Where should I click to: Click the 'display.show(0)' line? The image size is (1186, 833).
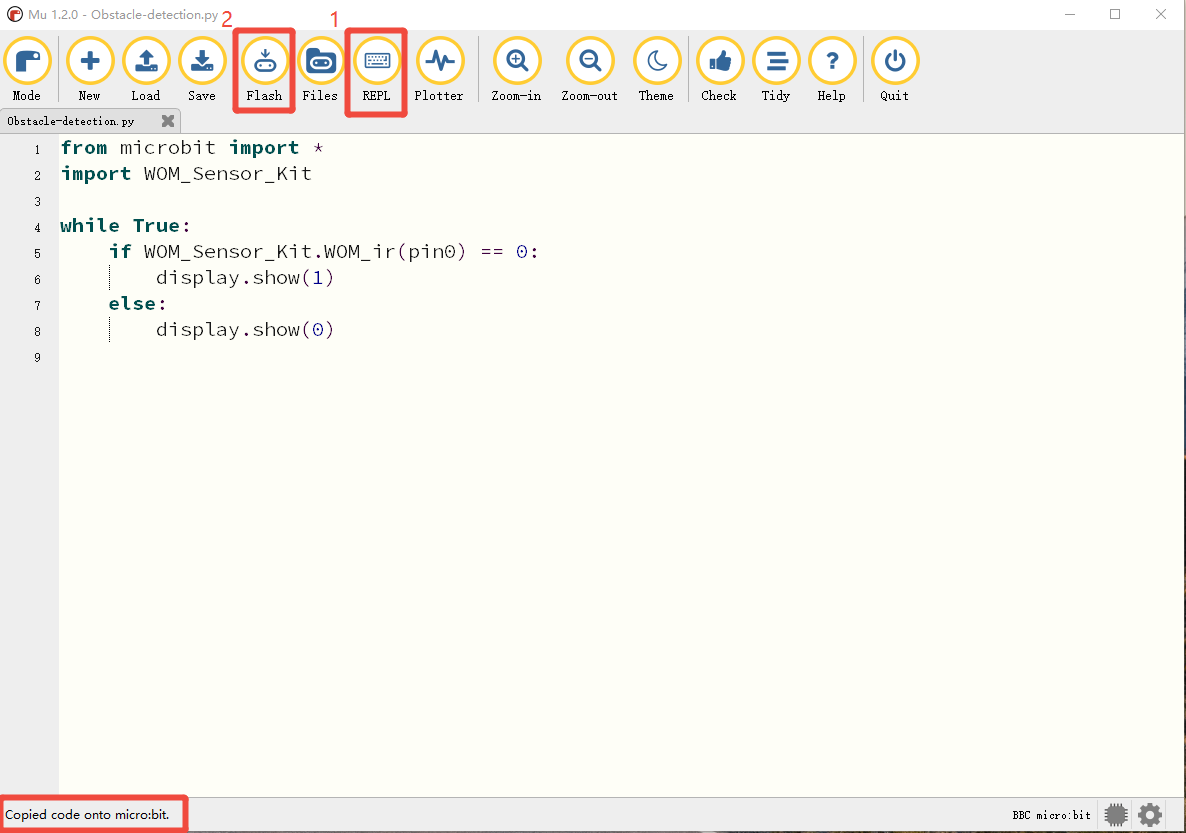tap(245, 330)
